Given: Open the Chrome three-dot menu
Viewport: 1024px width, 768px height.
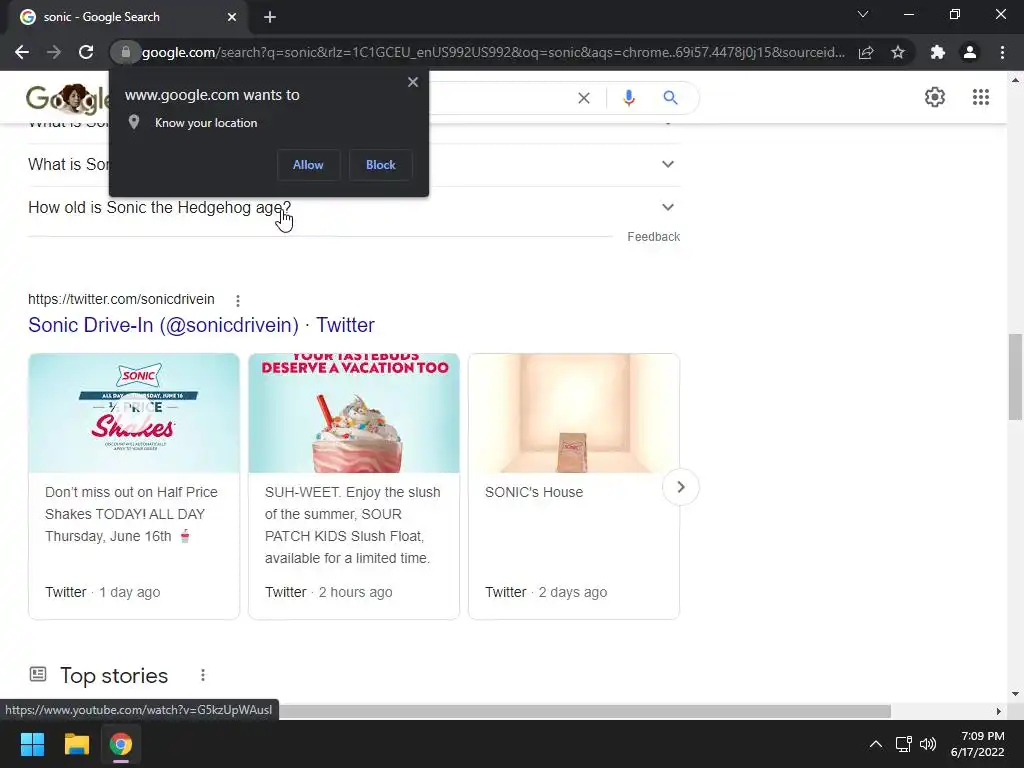Looking at the screenshot, I should tap(1002, 52).
